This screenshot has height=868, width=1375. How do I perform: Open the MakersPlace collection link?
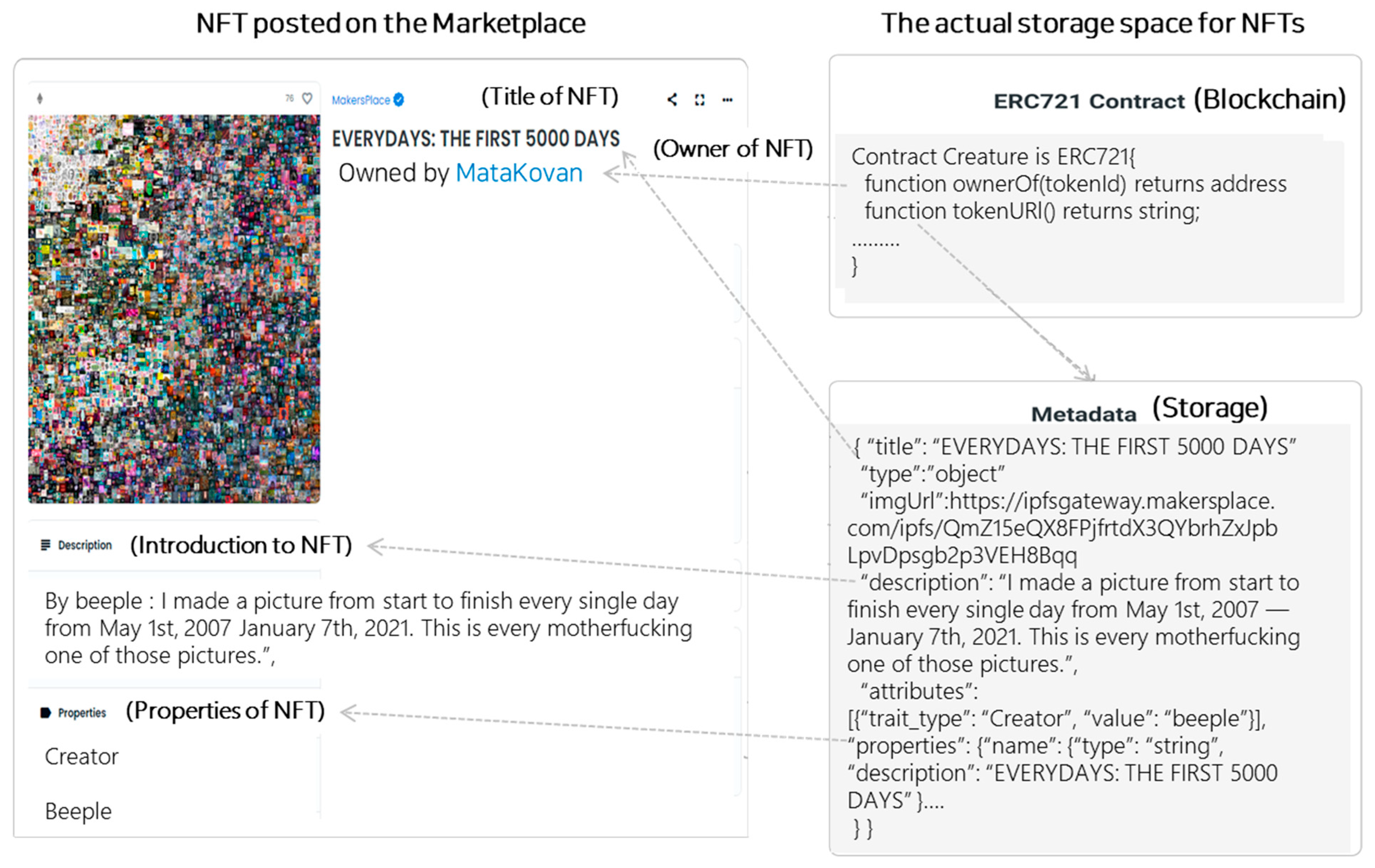tap(360, 100)
